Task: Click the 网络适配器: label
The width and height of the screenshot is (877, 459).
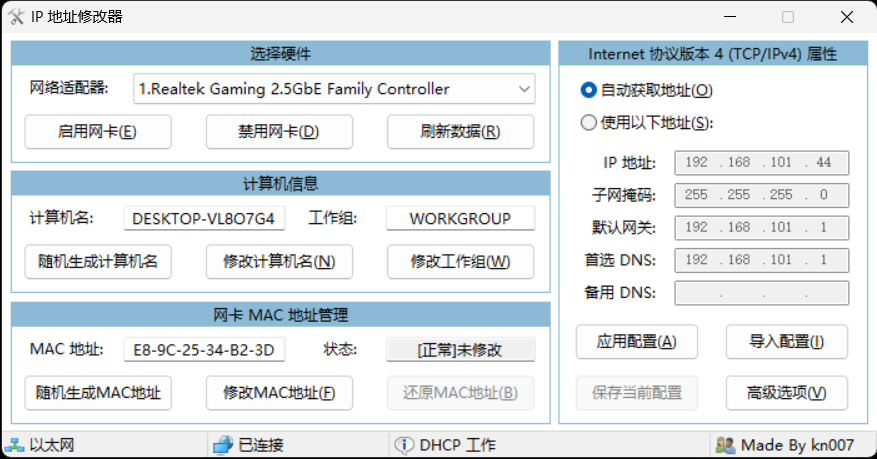Action: (x=69, y=88)
